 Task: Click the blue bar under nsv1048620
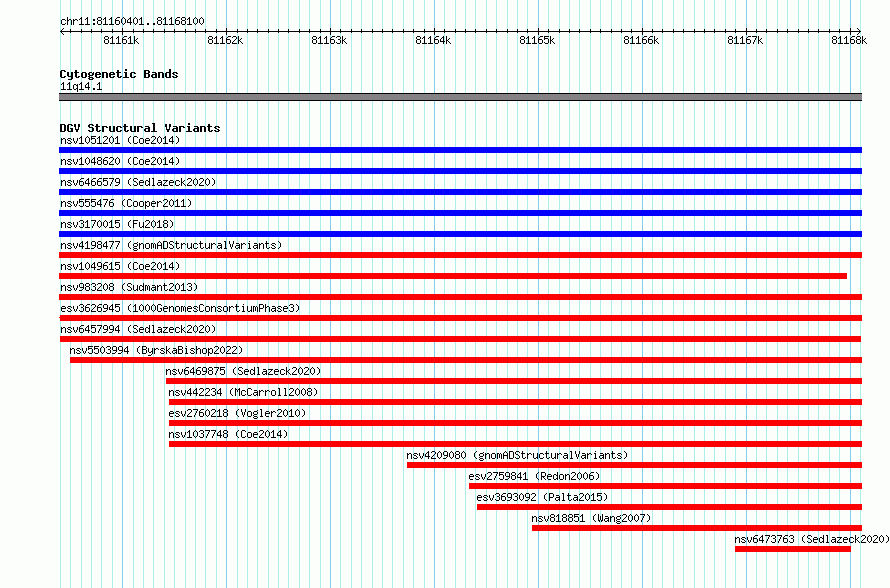tap(460, 171)
